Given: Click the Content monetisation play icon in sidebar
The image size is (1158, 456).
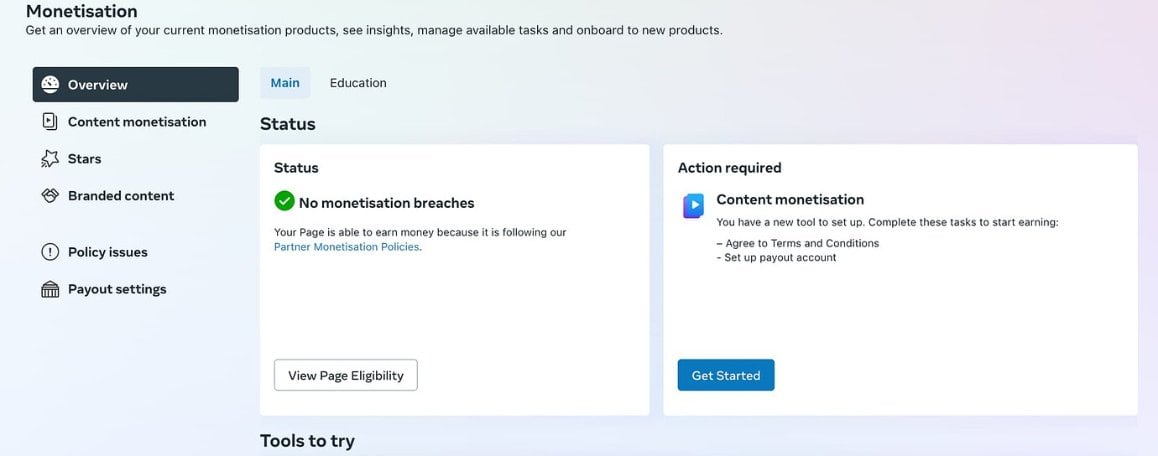Looking at the screenshot, I should click(x=49, y=122).
